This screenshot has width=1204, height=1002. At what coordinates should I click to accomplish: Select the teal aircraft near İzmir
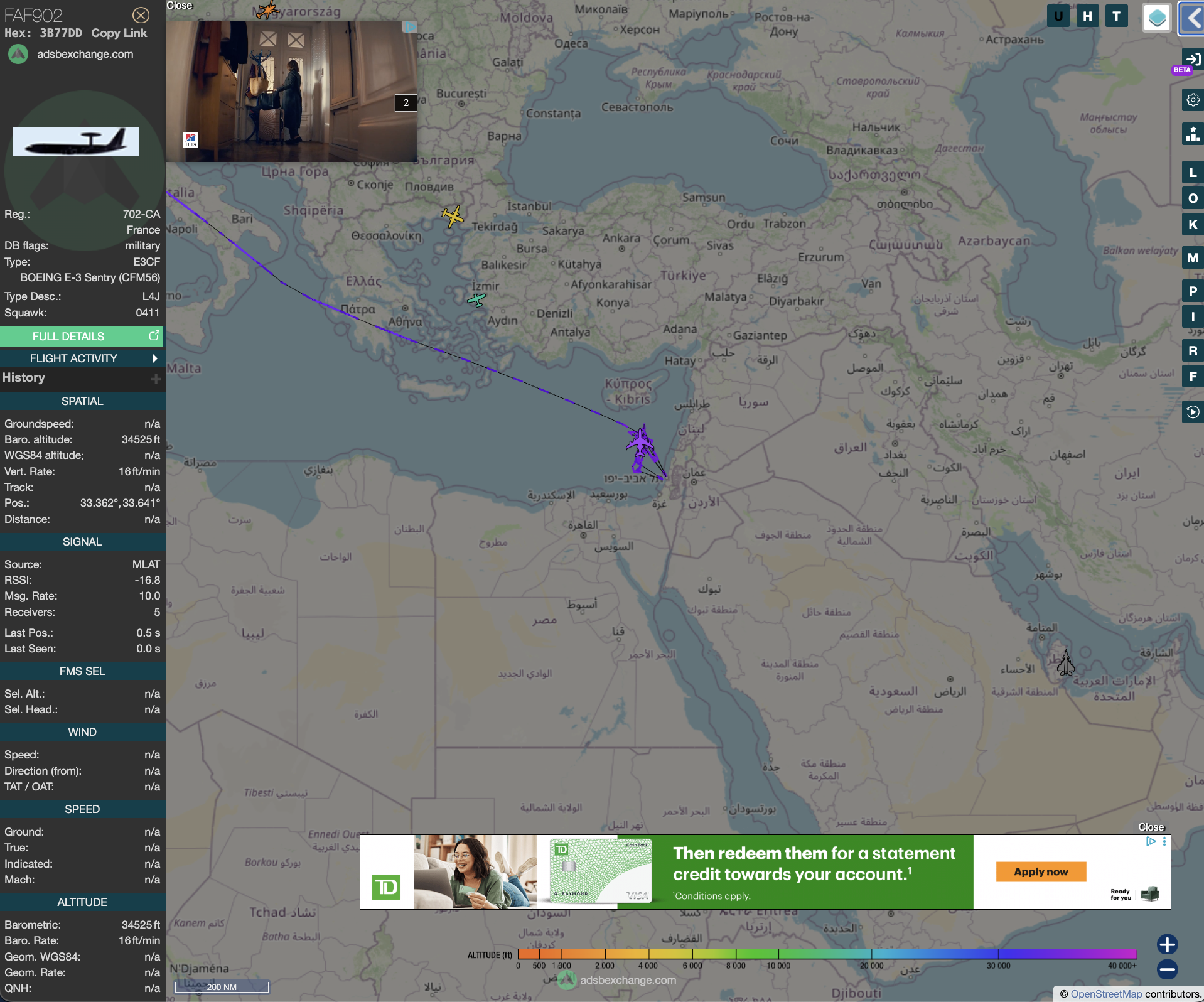coord(477,300)
